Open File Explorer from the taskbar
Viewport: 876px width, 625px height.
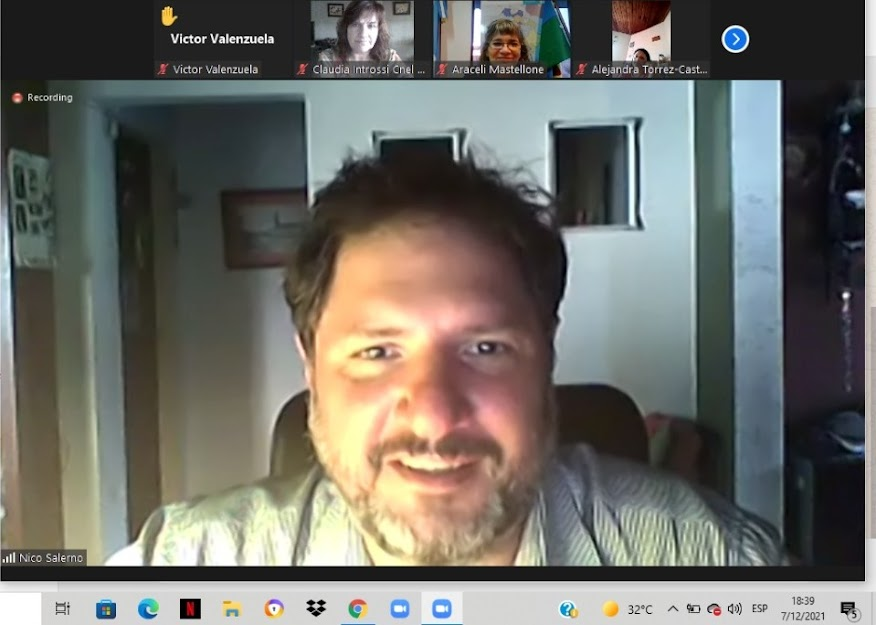[232, 609]
